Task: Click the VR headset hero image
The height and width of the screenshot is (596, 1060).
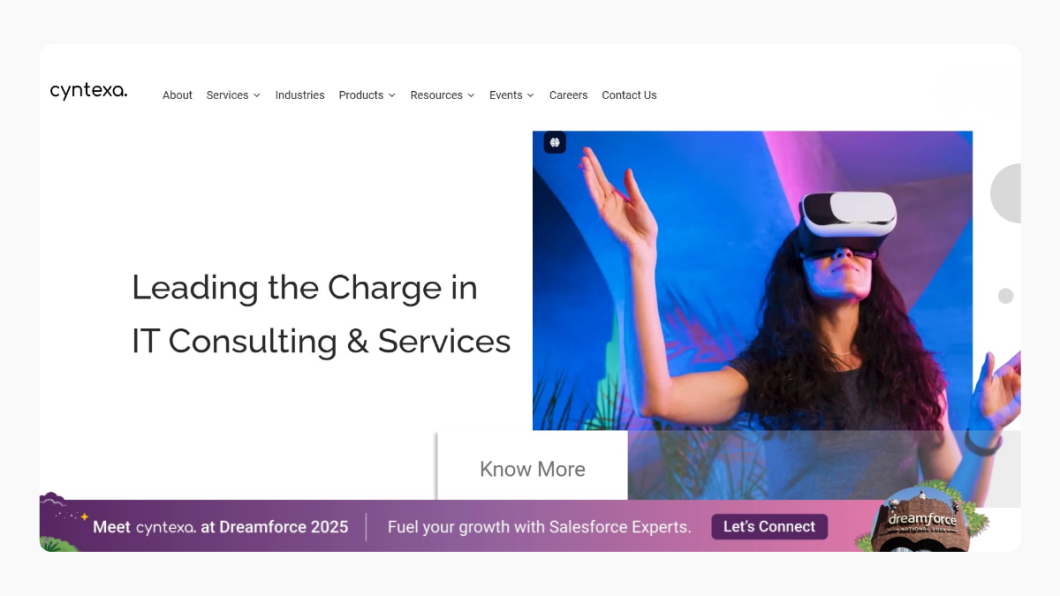Action: click(752, 280)
